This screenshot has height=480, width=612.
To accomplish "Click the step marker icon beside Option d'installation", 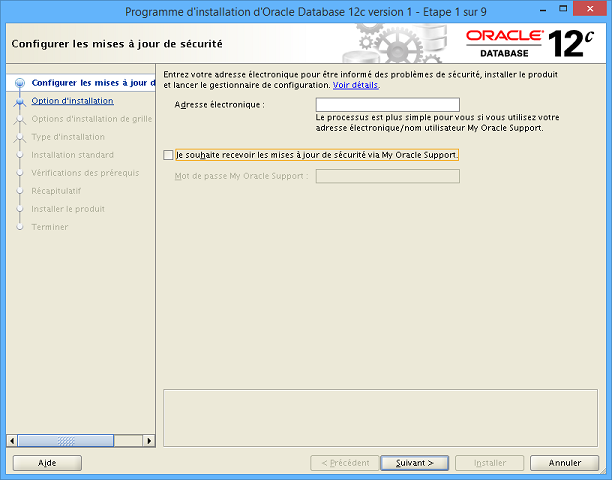I will coord(20,101).
